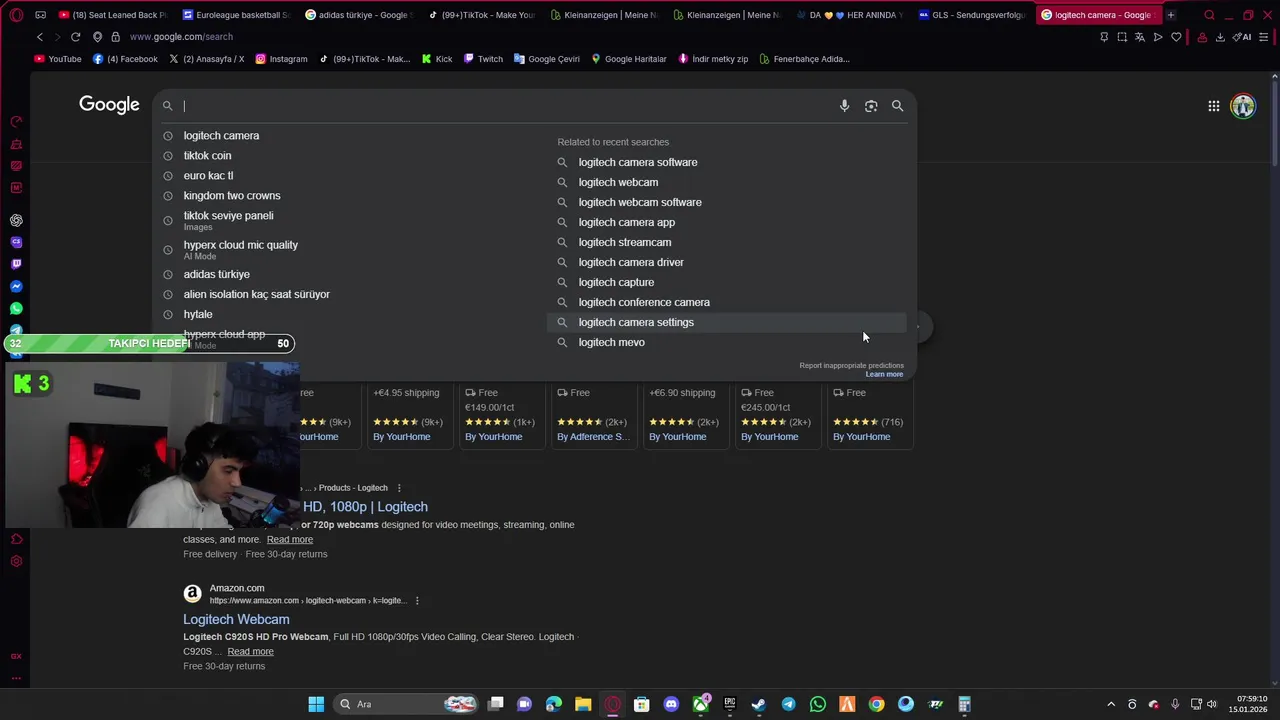Image resolution: width=1280 pixels, height=720 pixels.
Task: Click 'Learn more' under the predictions
Action: coord(884,374)
